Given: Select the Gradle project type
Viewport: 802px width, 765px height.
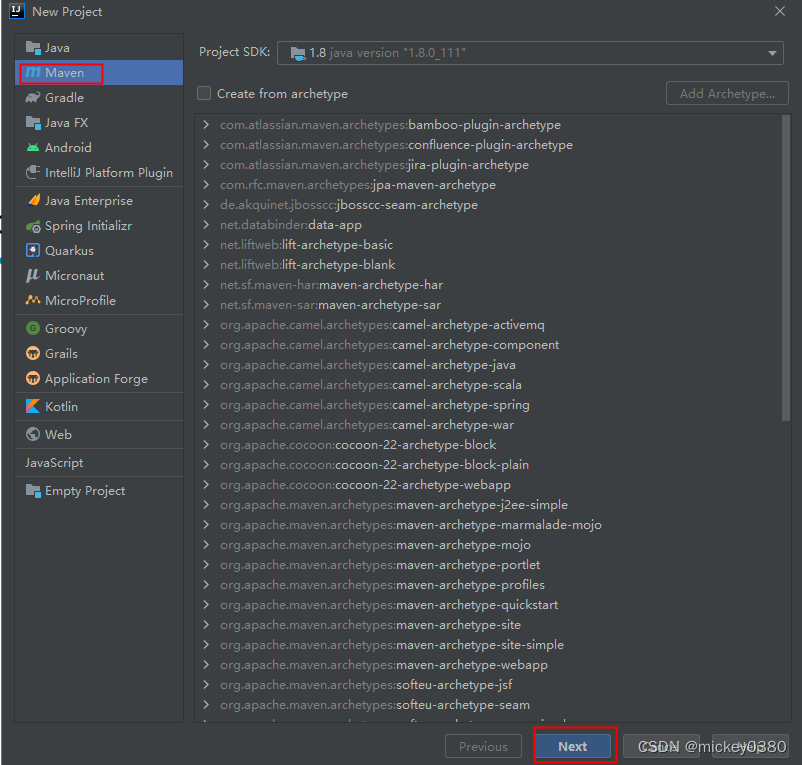Looking at the screenshot, I should tap(60, 97).
